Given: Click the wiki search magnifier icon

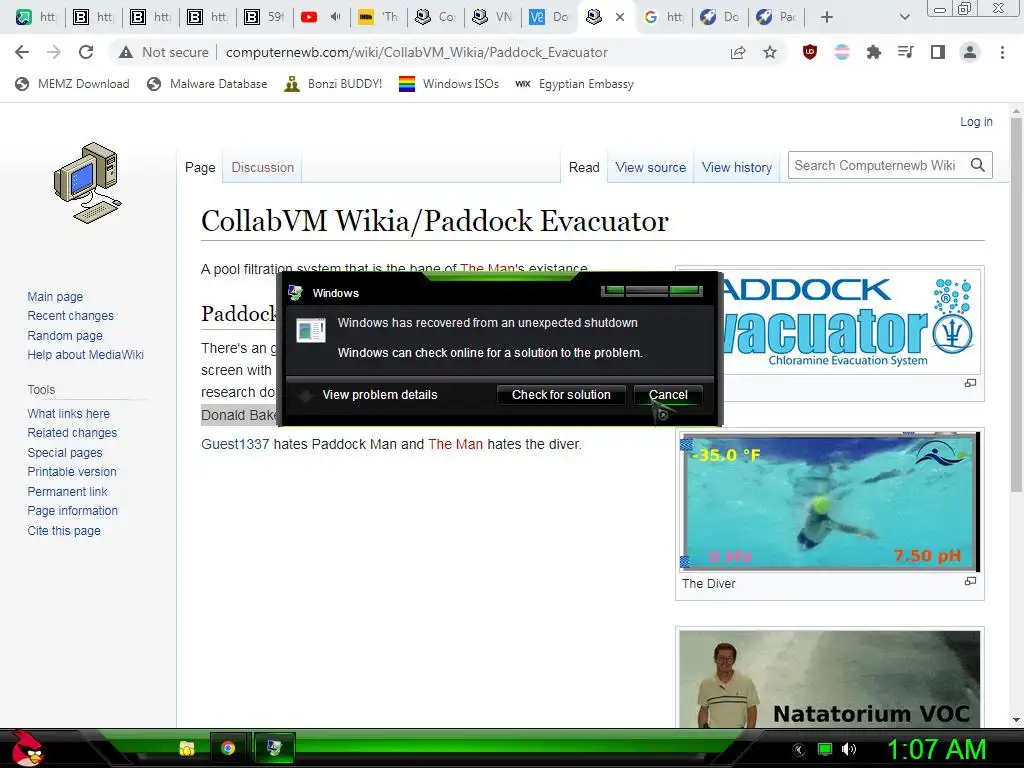Looking at the screenshot, I should (978, 165).
